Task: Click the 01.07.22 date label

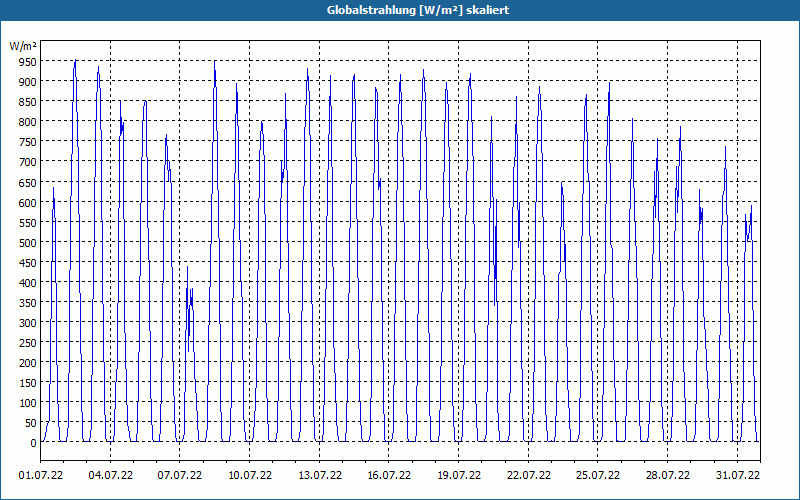Action: point(41,476)
